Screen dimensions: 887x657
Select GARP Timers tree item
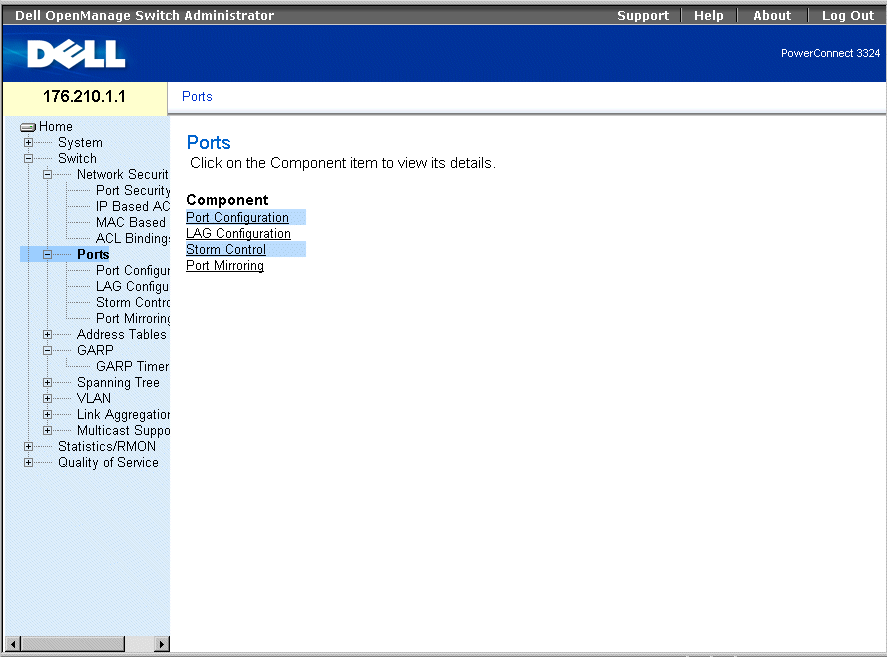(x=132, y=367)
